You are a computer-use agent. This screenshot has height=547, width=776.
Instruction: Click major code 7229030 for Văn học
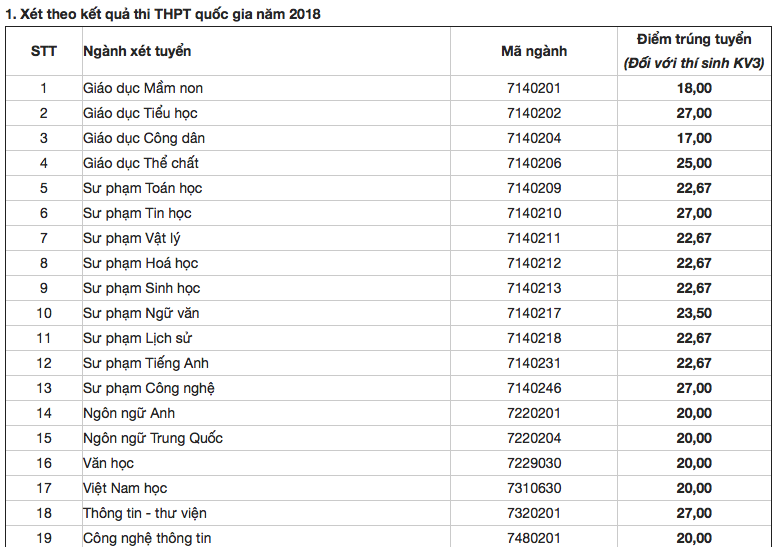(x=534, y=463)
